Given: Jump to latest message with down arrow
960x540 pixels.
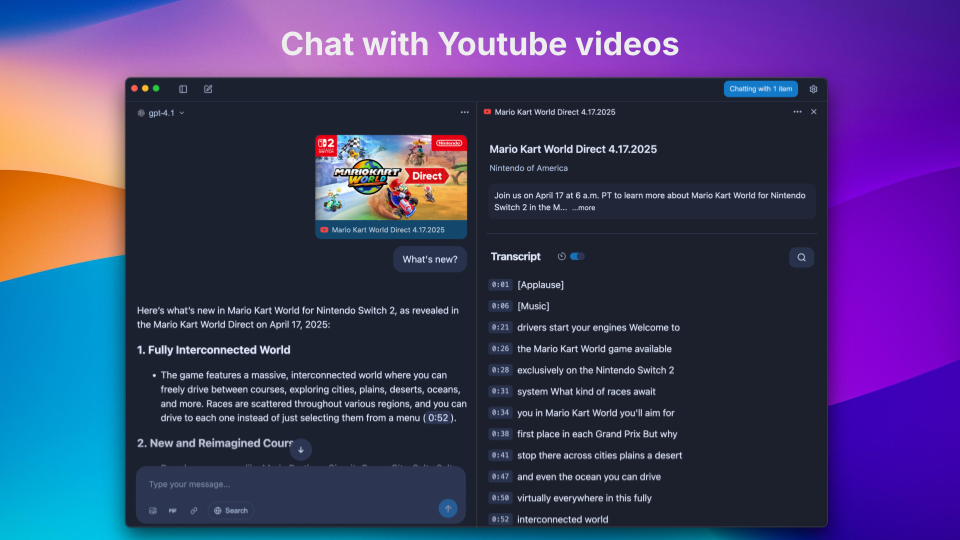Looking at the screenshot, I should click(x=301, y=449).
